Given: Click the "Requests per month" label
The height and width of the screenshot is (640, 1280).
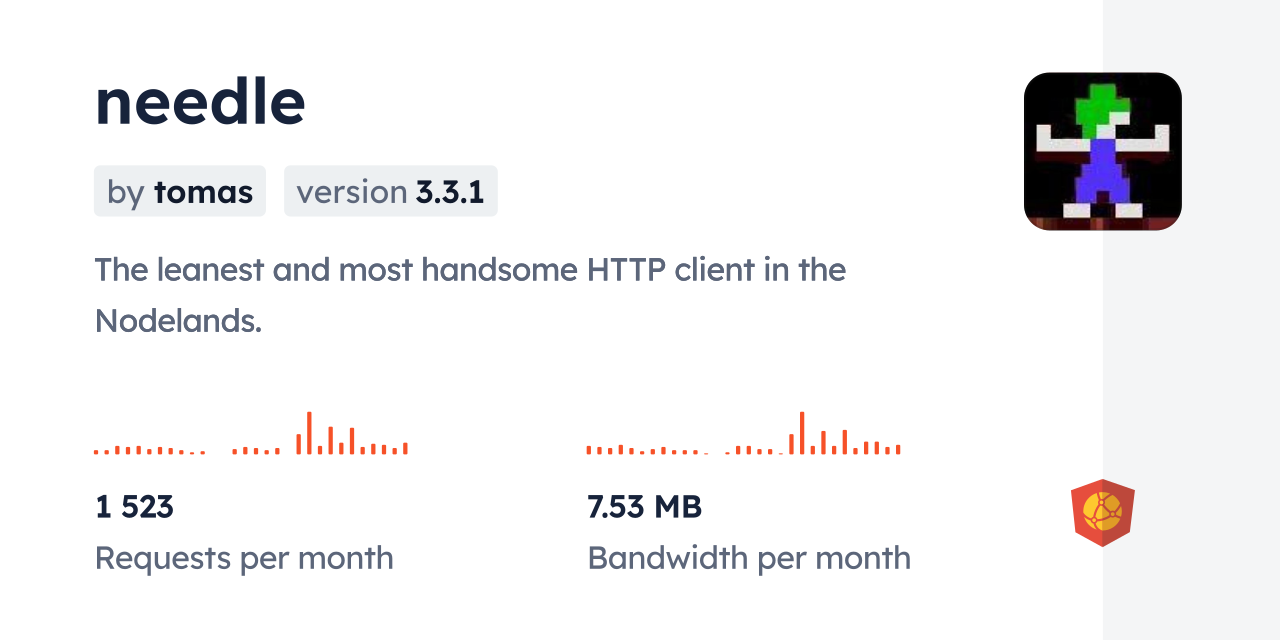Looking at the screenshot, I should pyautogui.click(x=244, y=558).
